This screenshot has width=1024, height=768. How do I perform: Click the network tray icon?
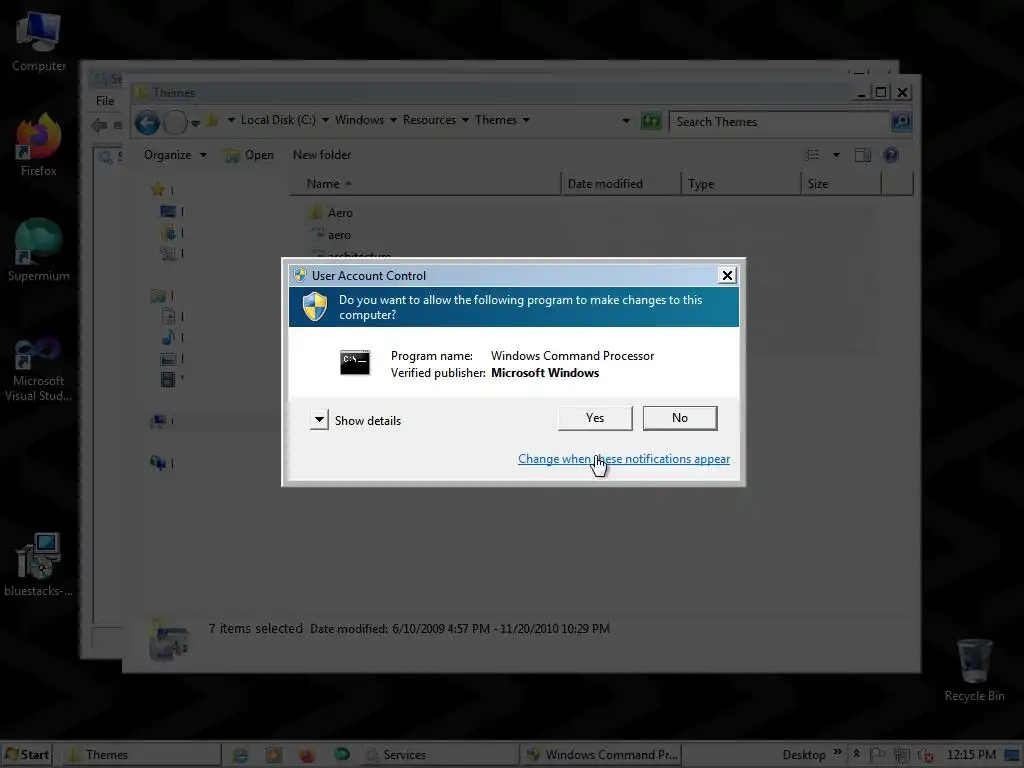[x=902, y=755]
